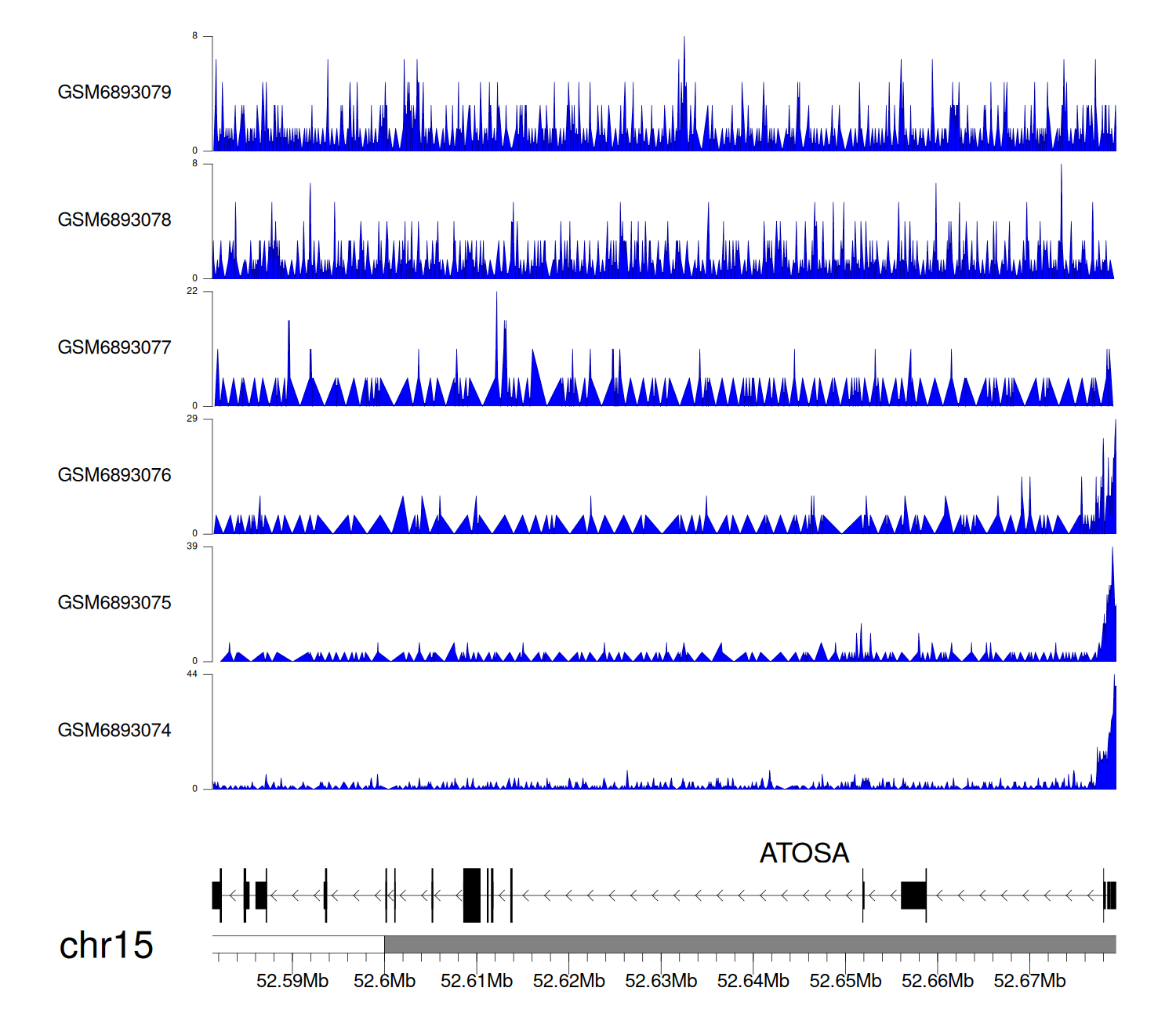Select the GSM6893074 track label

click(114, 731)
